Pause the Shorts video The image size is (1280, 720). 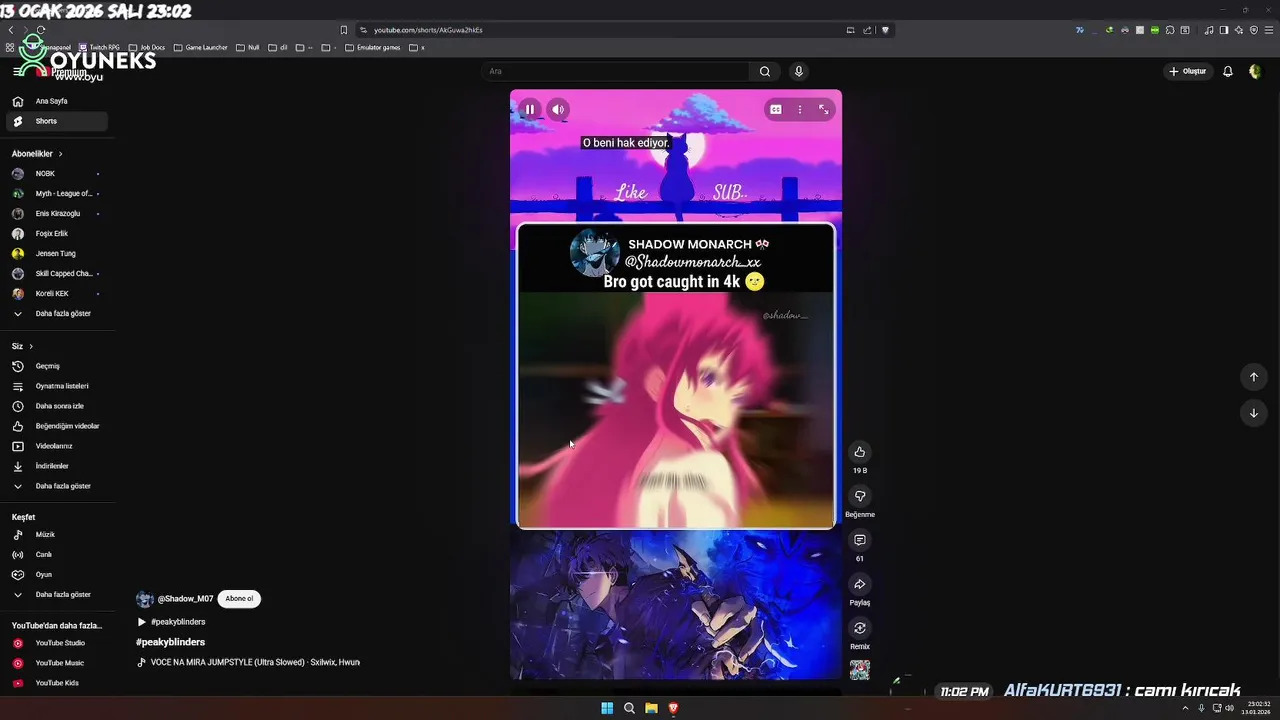pyautogui.click(x=530, y=110)
